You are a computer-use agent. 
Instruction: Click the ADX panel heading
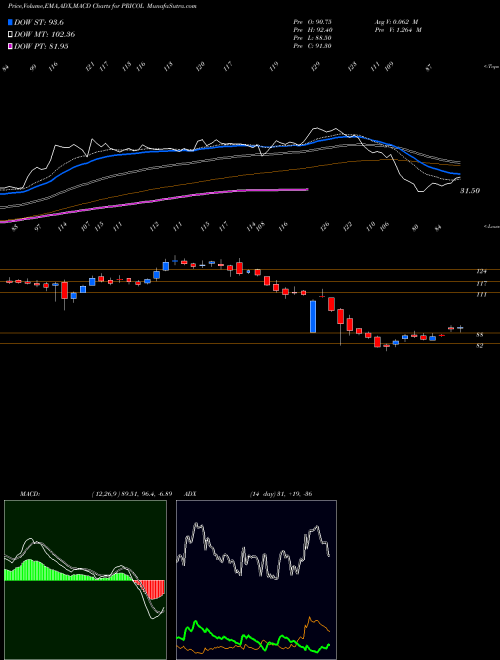click(190, 494)
